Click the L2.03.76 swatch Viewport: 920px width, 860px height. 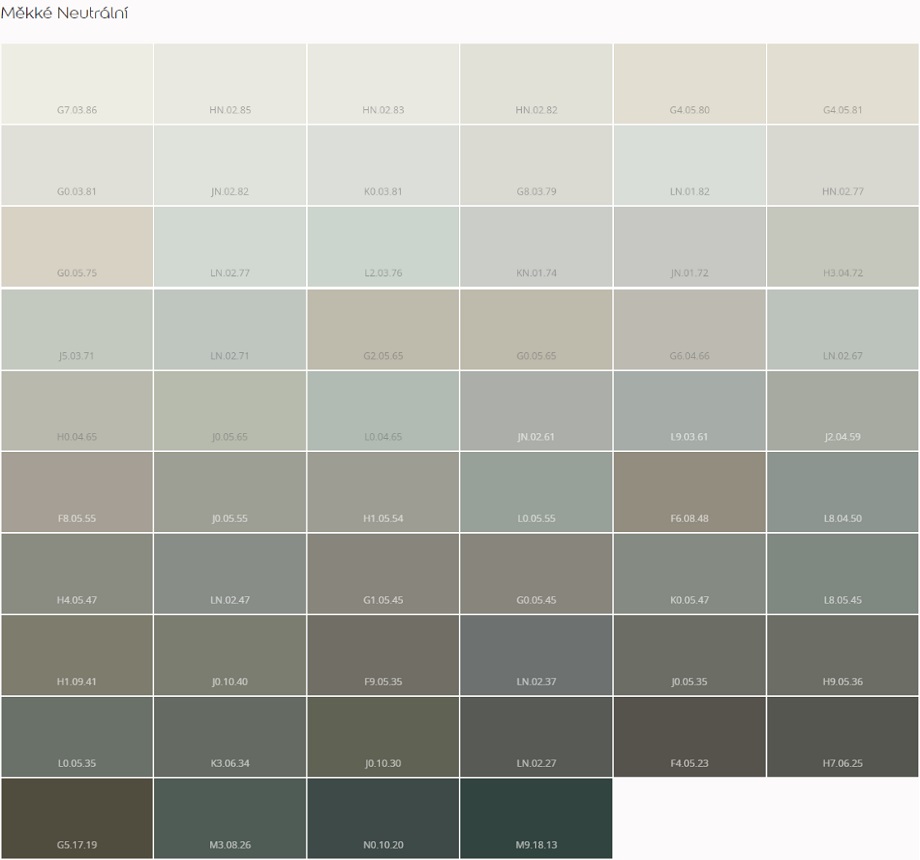click(x=383, y=247)
